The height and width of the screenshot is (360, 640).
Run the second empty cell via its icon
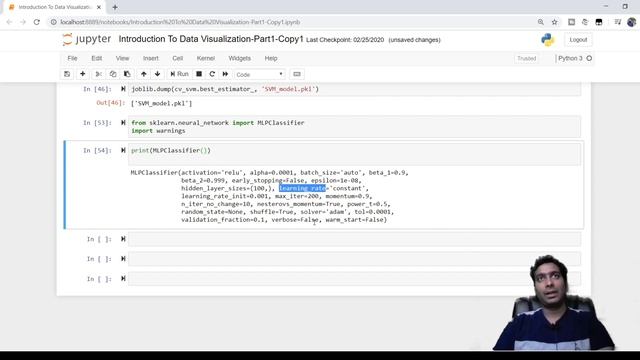point(123,259)
